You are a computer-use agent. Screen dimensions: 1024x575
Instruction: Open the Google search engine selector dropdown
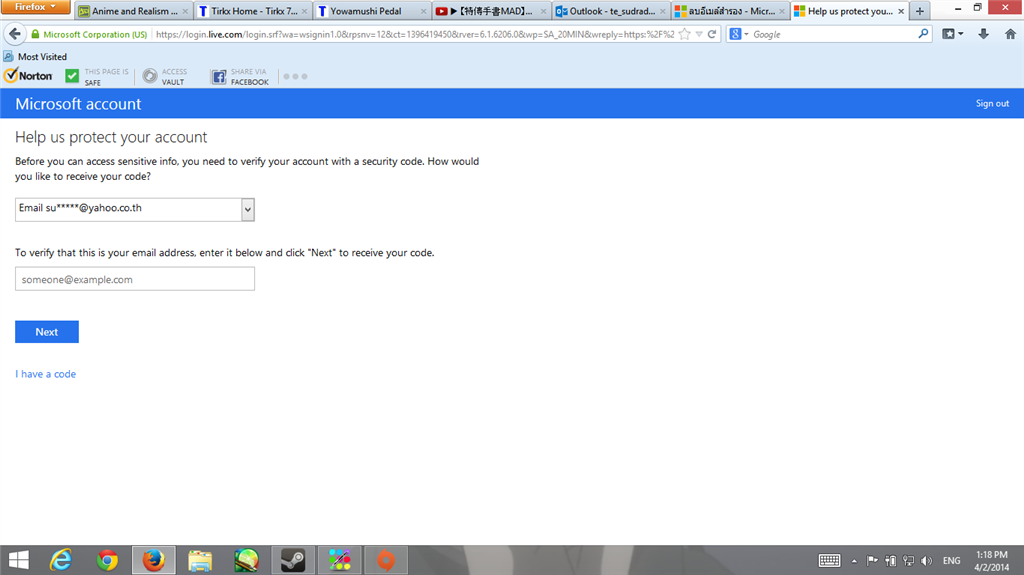point(739,34)
